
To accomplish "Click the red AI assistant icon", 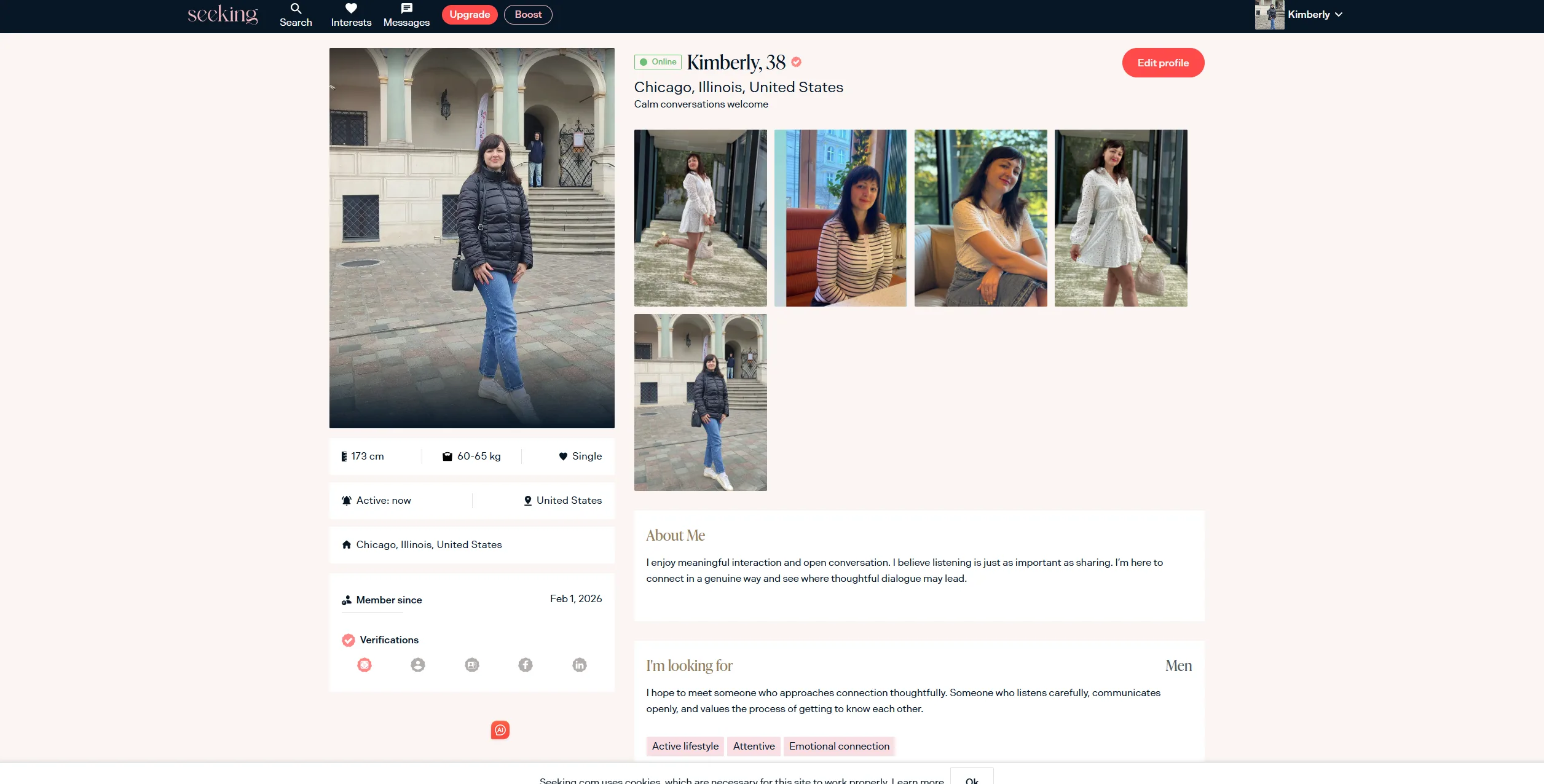I will click(500, 730).
